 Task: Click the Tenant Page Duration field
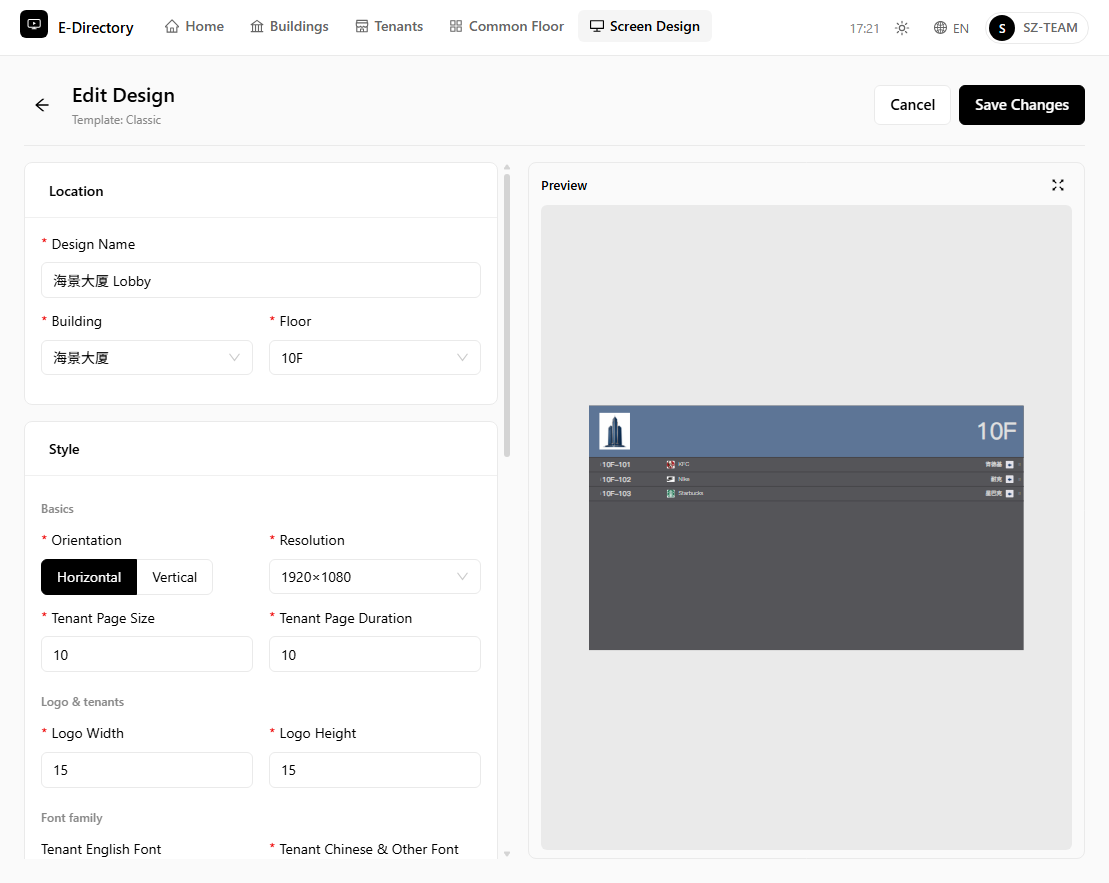pyautogui.click(x=375, y=654)
